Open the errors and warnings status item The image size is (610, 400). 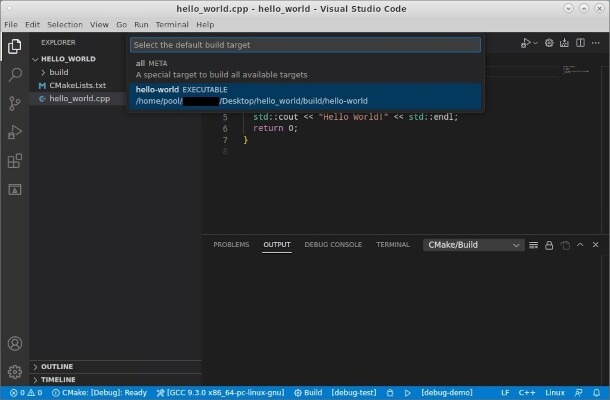tap(26, 393)
